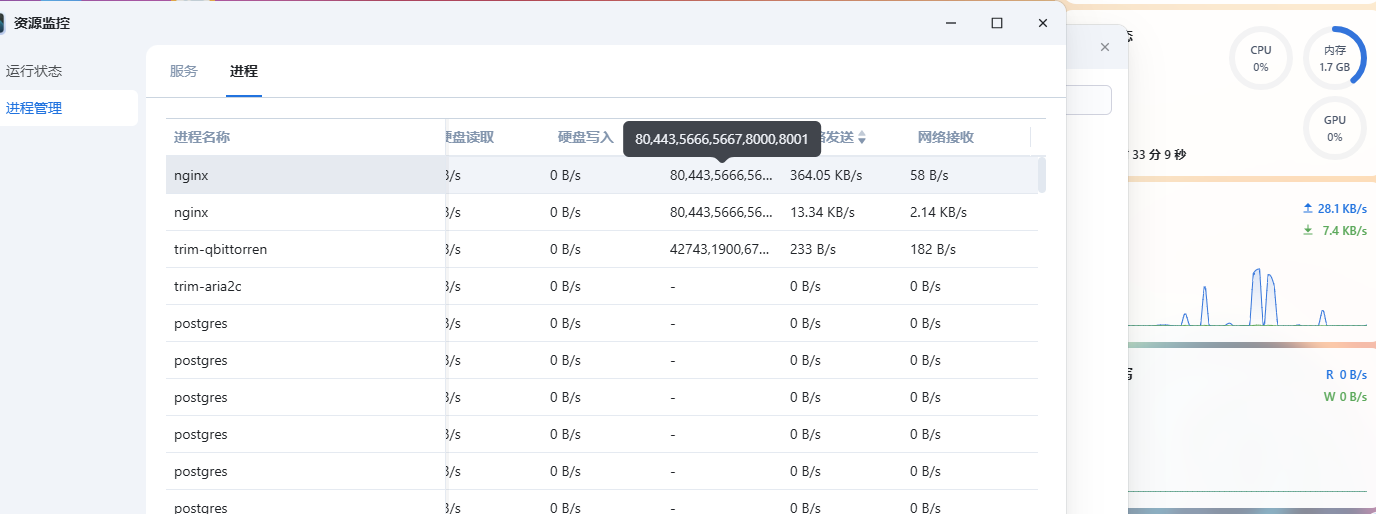
Task: Click the input field in the background panel
Action: [x=1089, y=100]
